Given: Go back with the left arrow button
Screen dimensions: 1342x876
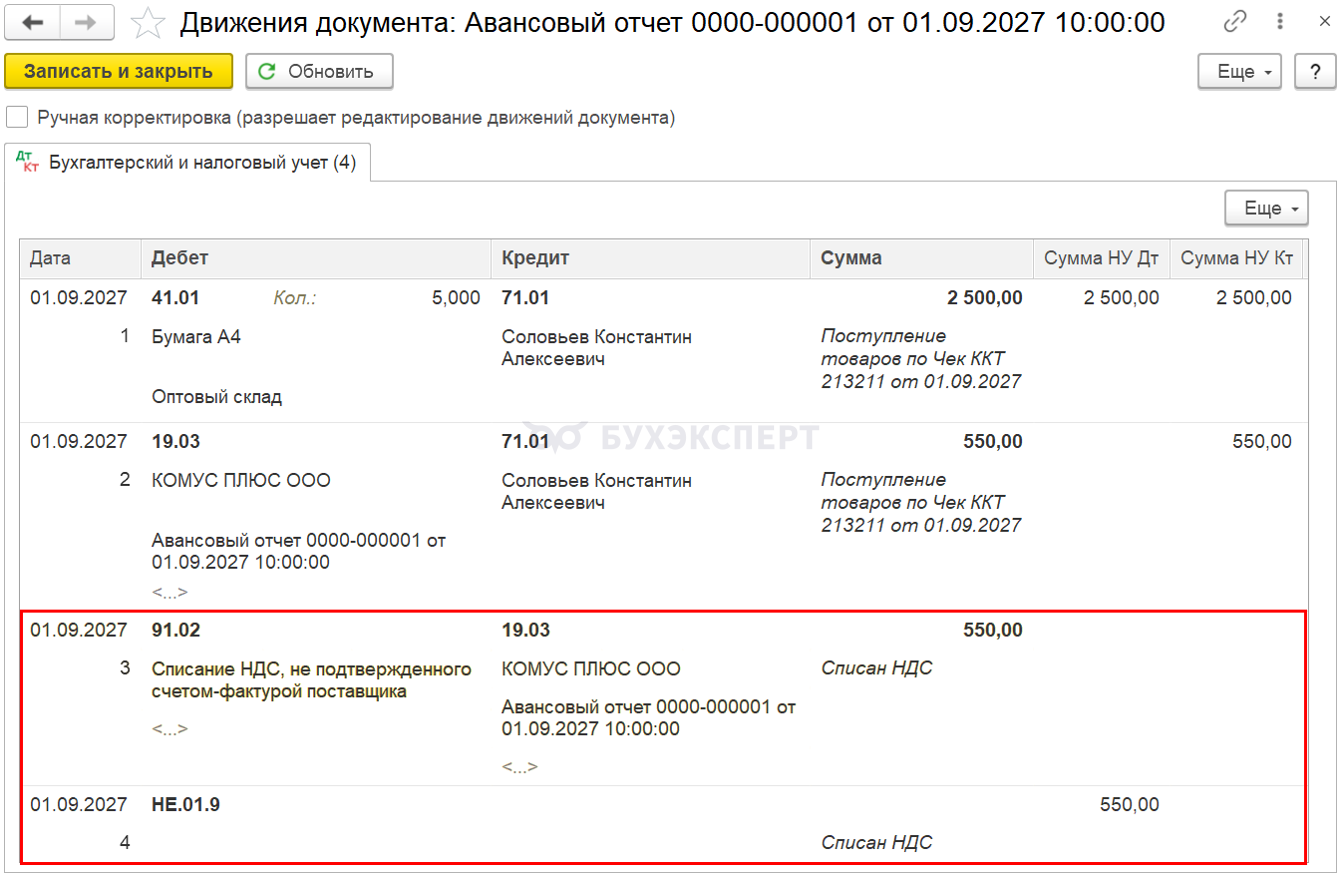Looking at the screenshot, I should tap(32, 22).
